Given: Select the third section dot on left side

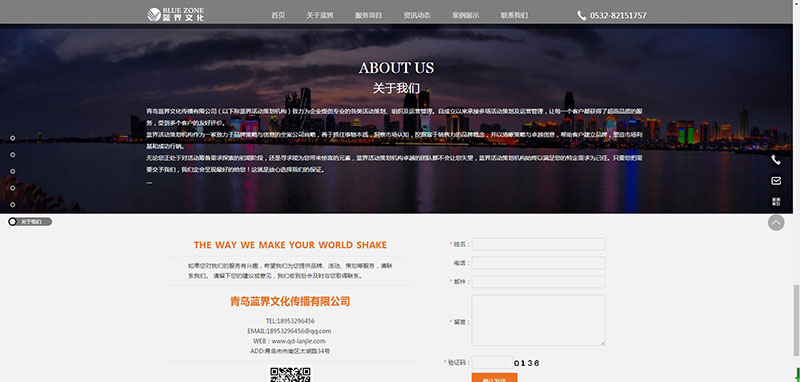Looking at the screenshot, I should pyautogui.click(x=13, y=171).
